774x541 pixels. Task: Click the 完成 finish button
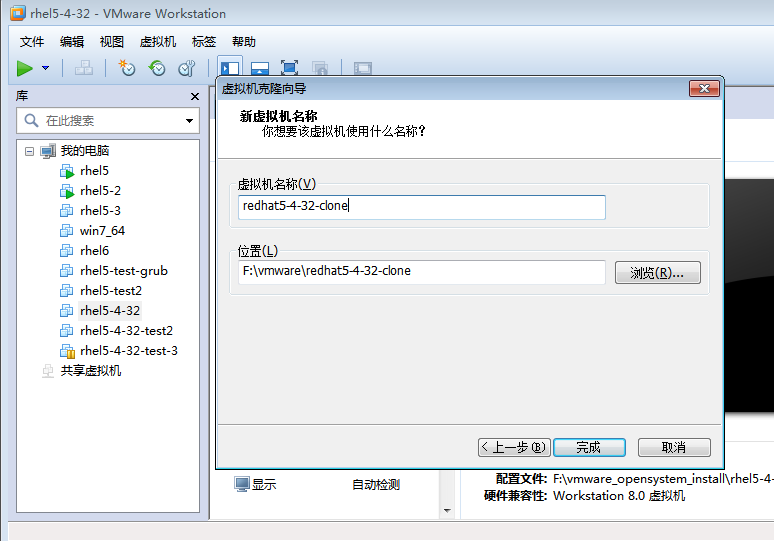[x=589, y=448]
